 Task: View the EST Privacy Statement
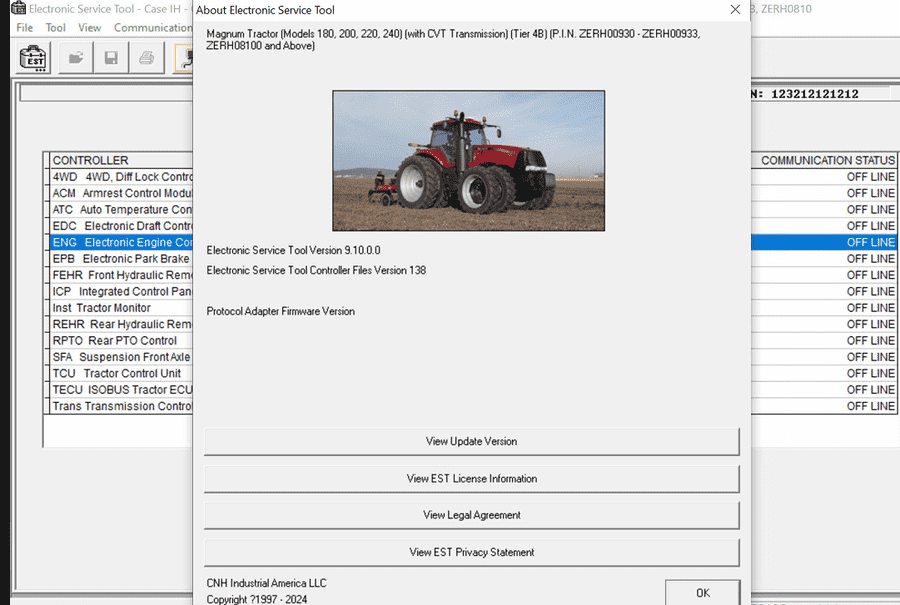point(471,552)
